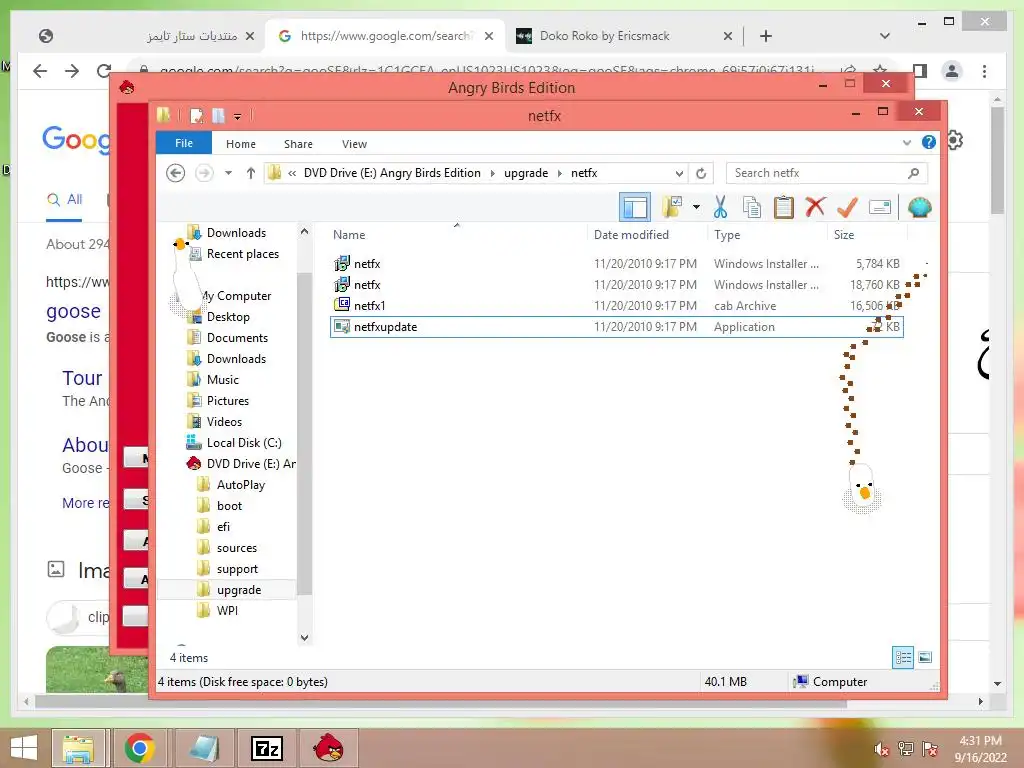Open the dropdown arrow beside folder options
Image resolution: width=1024 pixels, height=768 pixels.
point(696,208)
